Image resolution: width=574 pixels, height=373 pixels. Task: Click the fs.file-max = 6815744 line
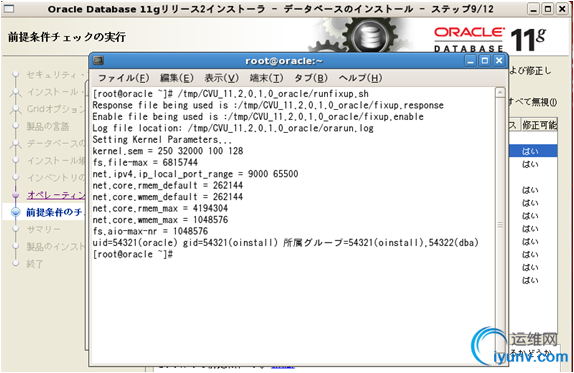(145, 162)
